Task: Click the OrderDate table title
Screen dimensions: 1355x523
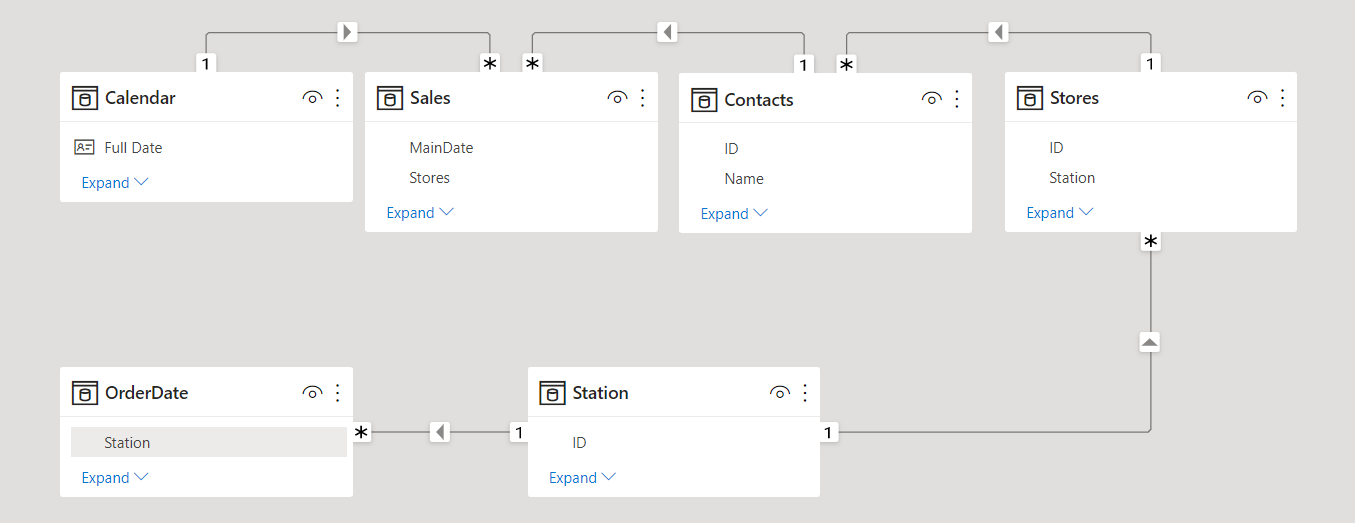Action: [146, 393]
